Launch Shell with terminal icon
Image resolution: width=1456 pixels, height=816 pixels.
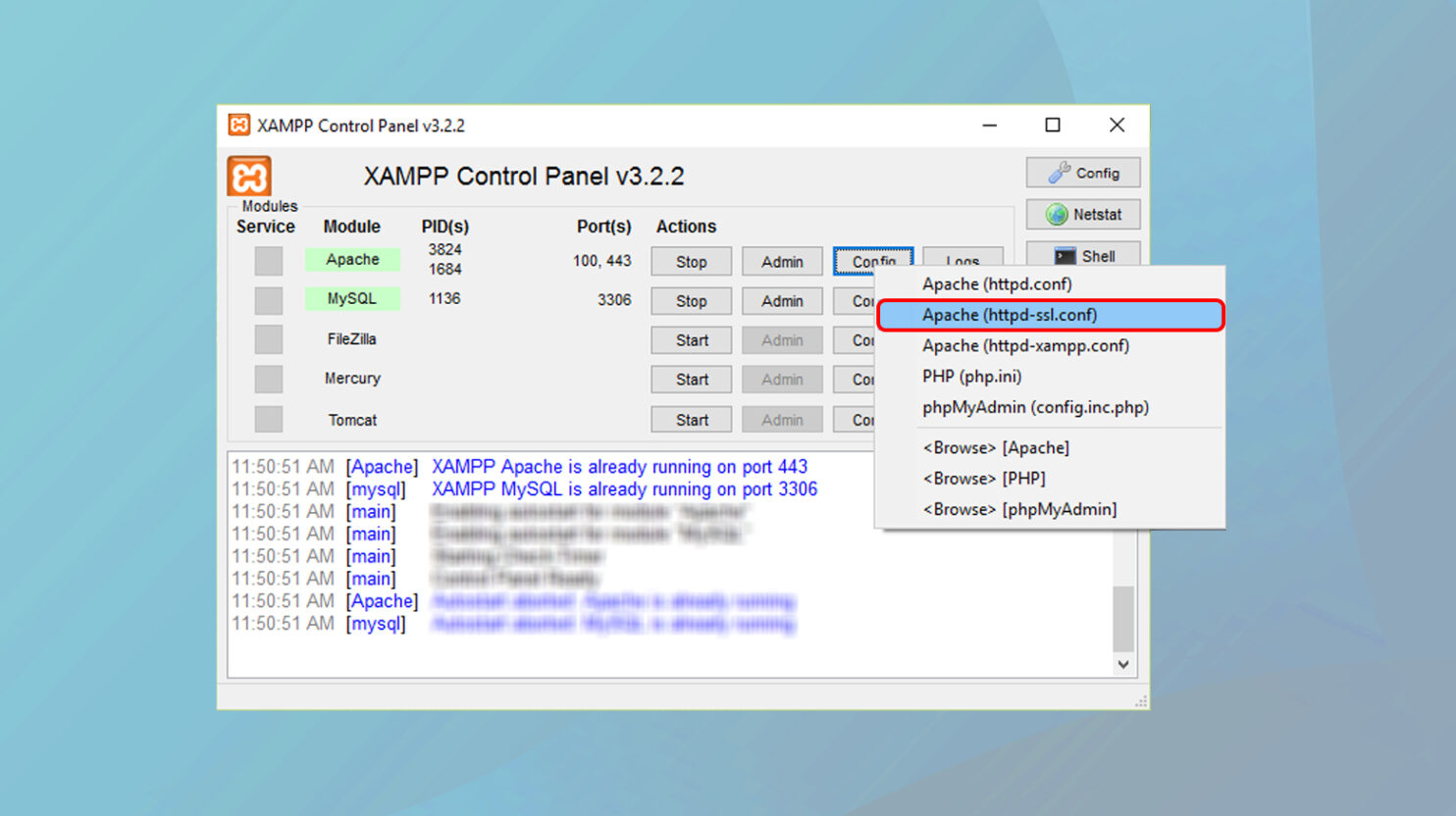1082,255
